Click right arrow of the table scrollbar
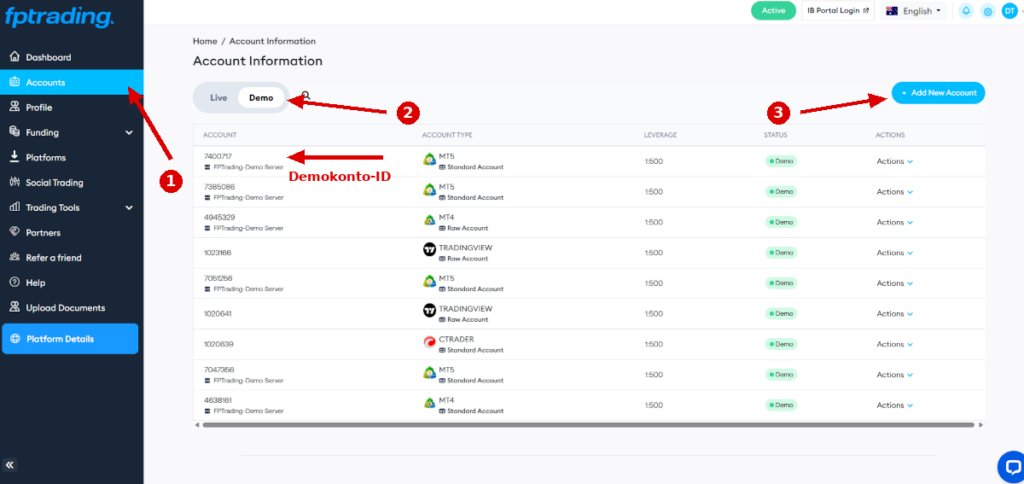Viewport: 1024px width, 484px height. pyautogui.click(x=980, y=425)
